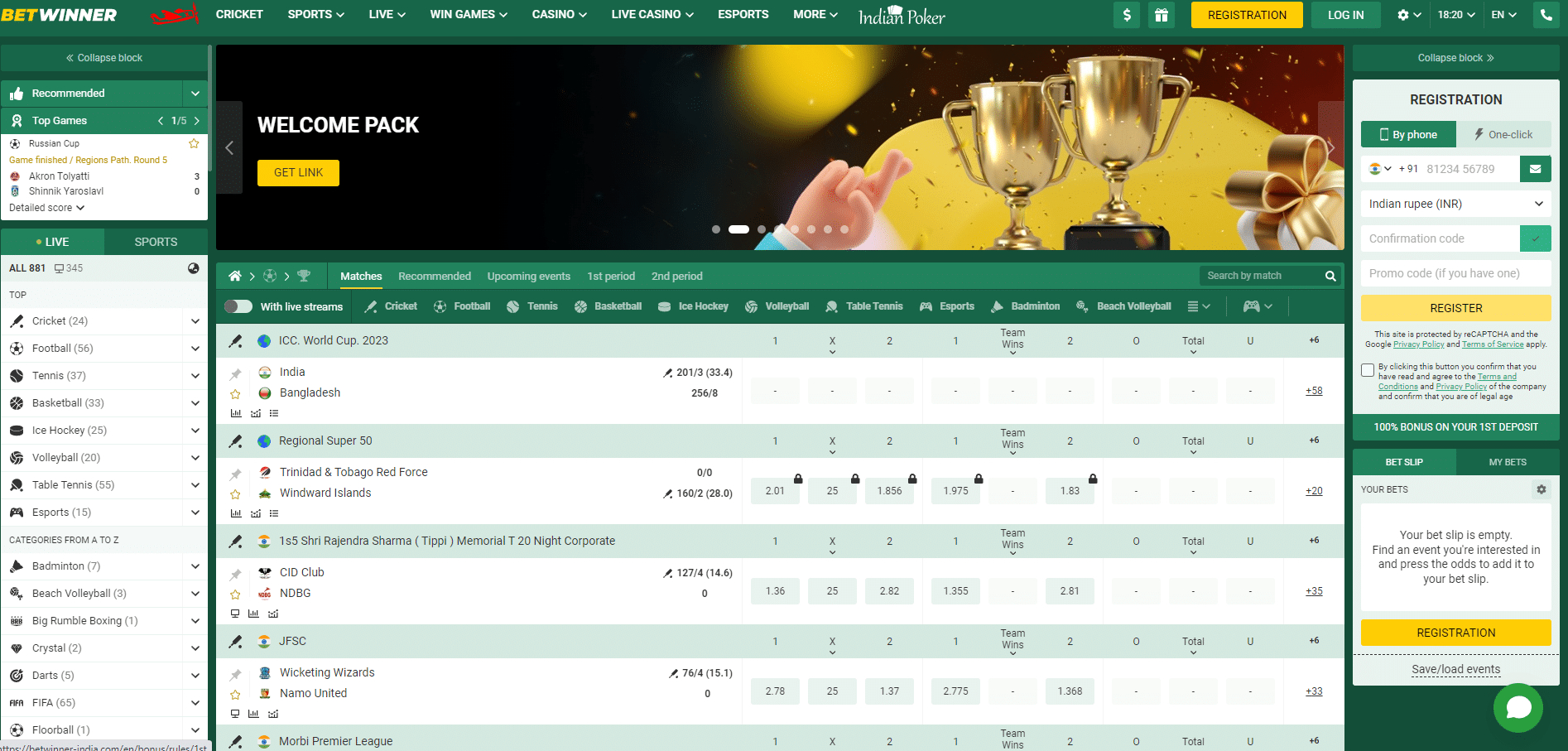Open the live chat bubble
Screen dimensions: 1568x751
(x=1518, y=708)
